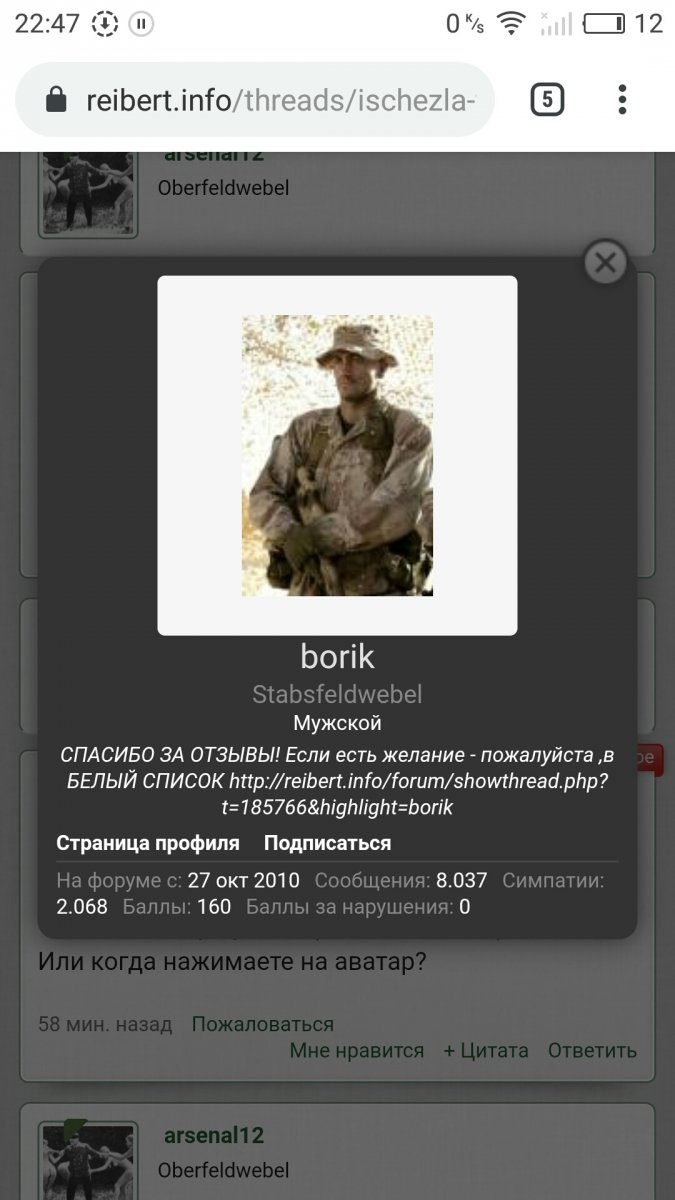Tap the Wi-Fi status indicator
The image size is (675, 1200).
pyautogui.click(x=511, y=23)
